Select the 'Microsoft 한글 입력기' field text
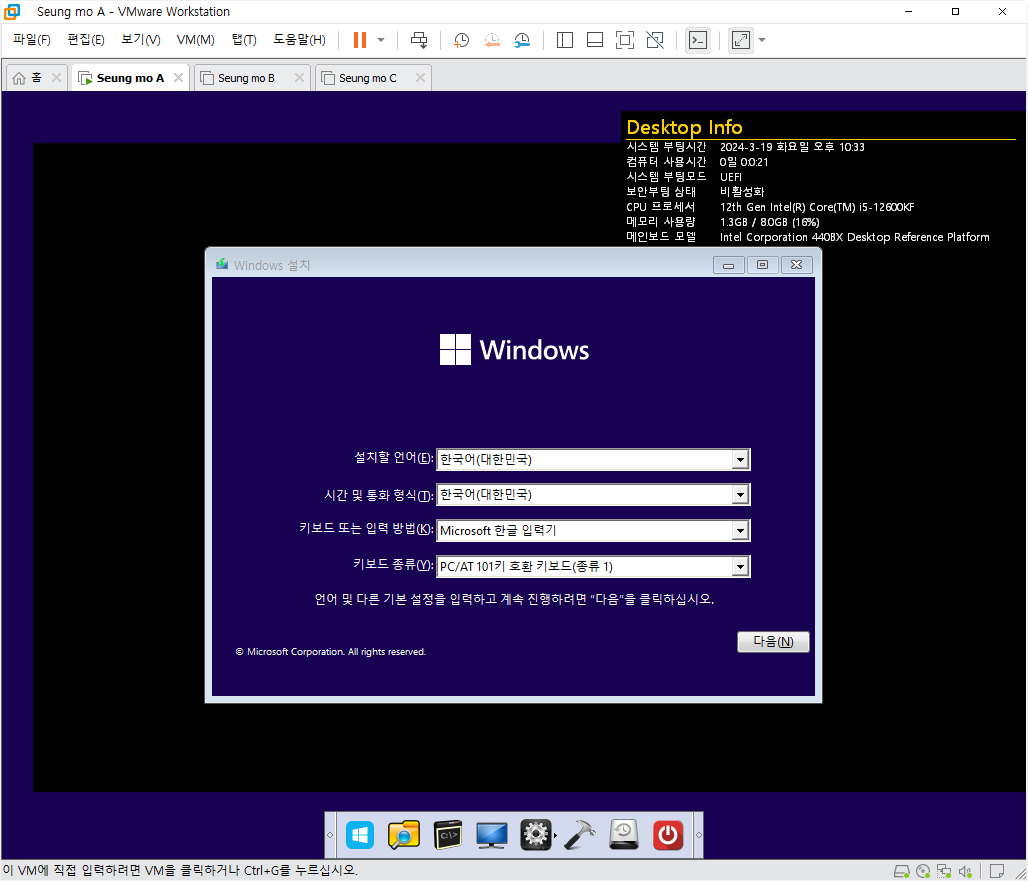Image resolution: width=1028 pixels, height=881 pixels. (498, 530)
